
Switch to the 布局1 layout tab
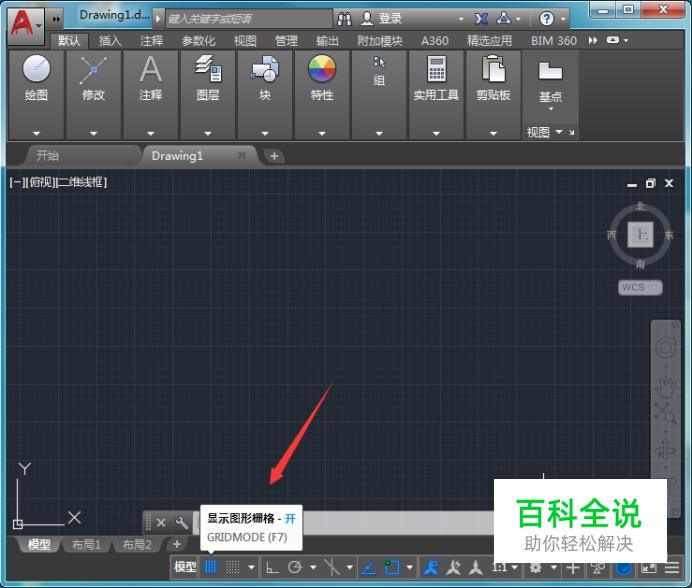[x=85, y=545]
